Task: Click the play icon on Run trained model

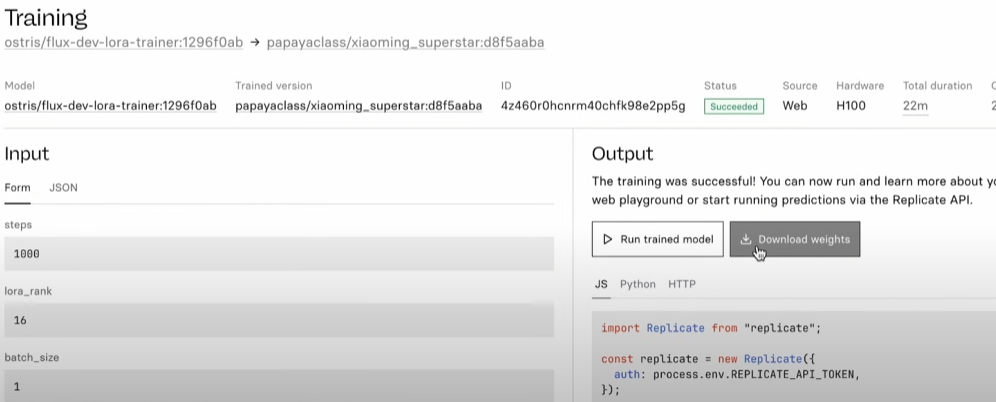Action: pos(608,240)
